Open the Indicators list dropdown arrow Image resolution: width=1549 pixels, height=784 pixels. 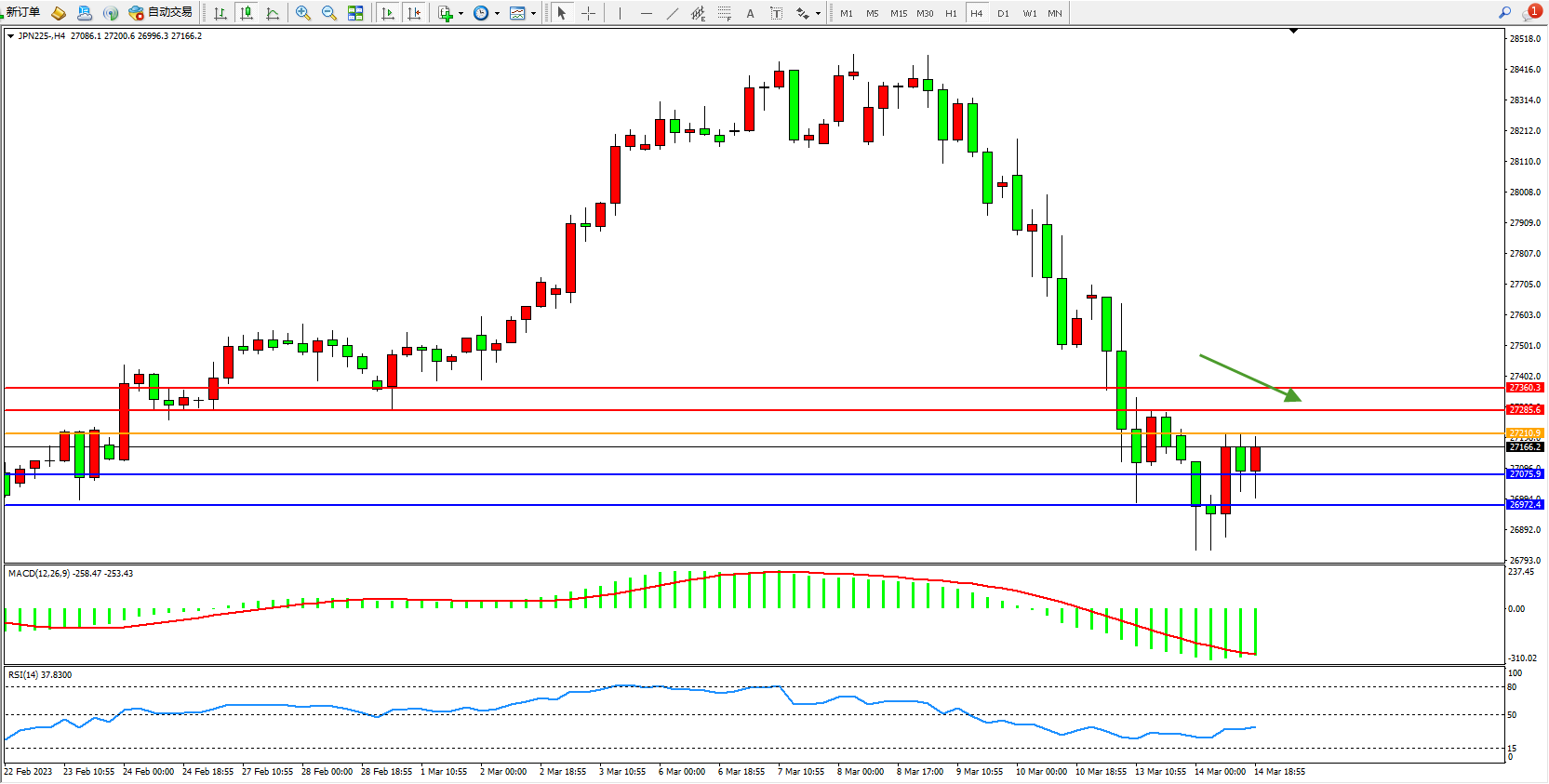click(x=461, y=13)
